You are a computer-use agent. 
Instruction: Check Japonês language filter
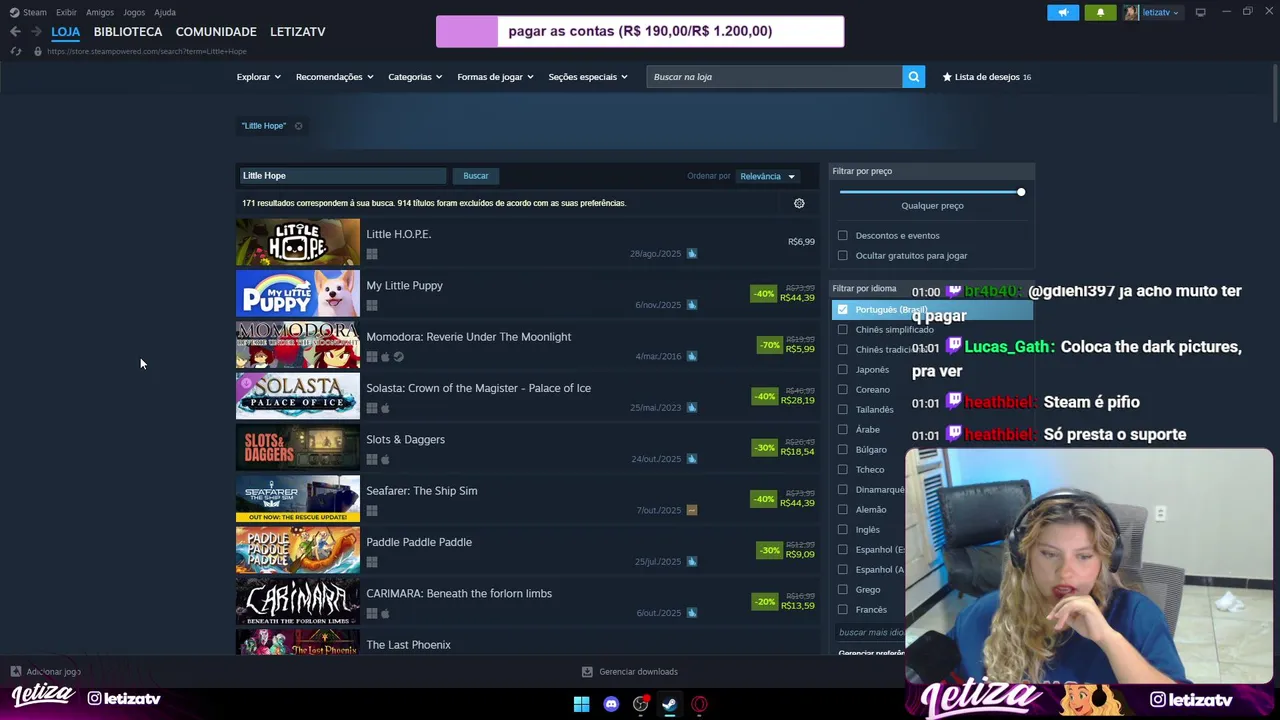click(843, 370)
